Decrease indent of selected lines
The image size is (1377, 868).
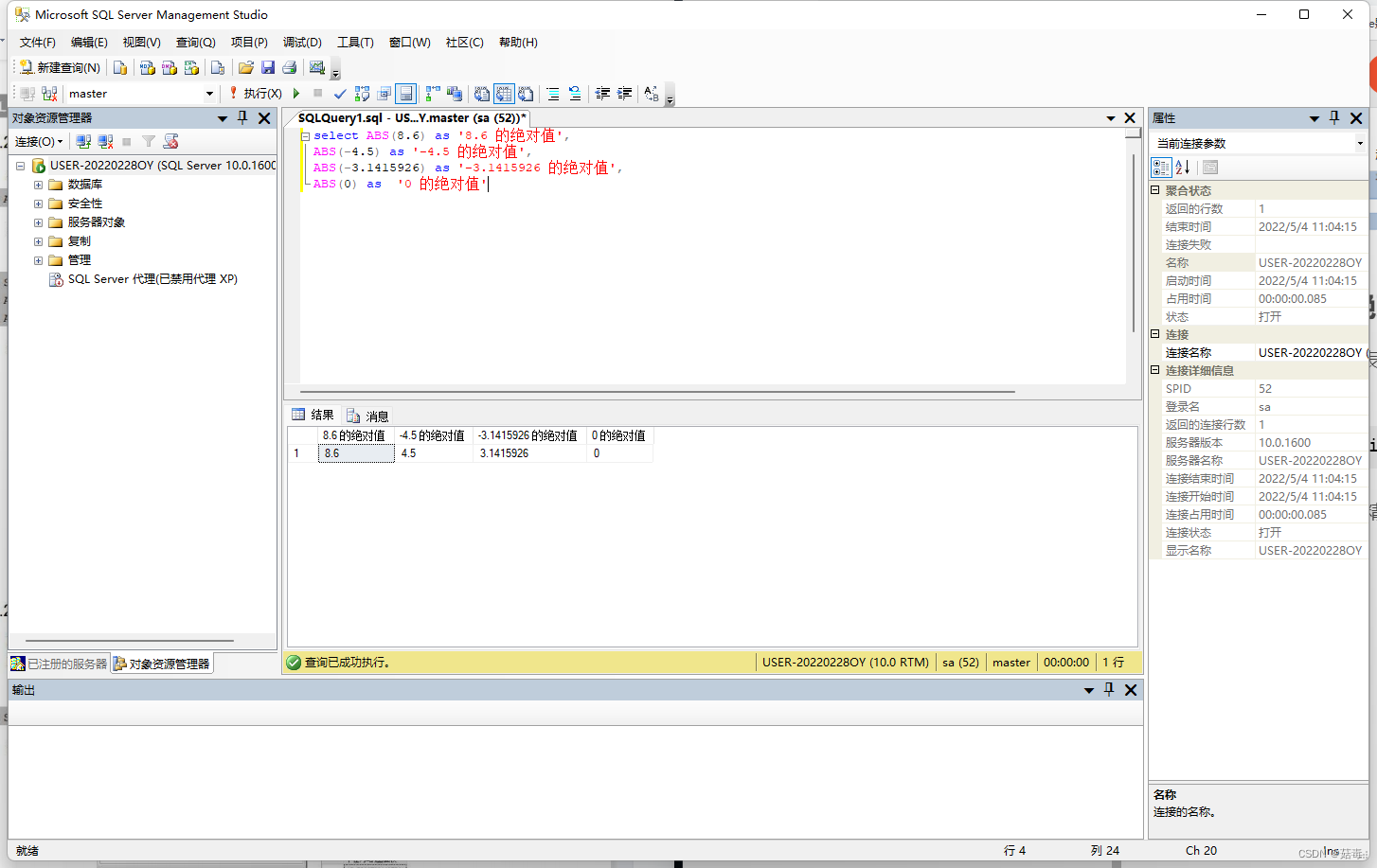coord(602,94)
